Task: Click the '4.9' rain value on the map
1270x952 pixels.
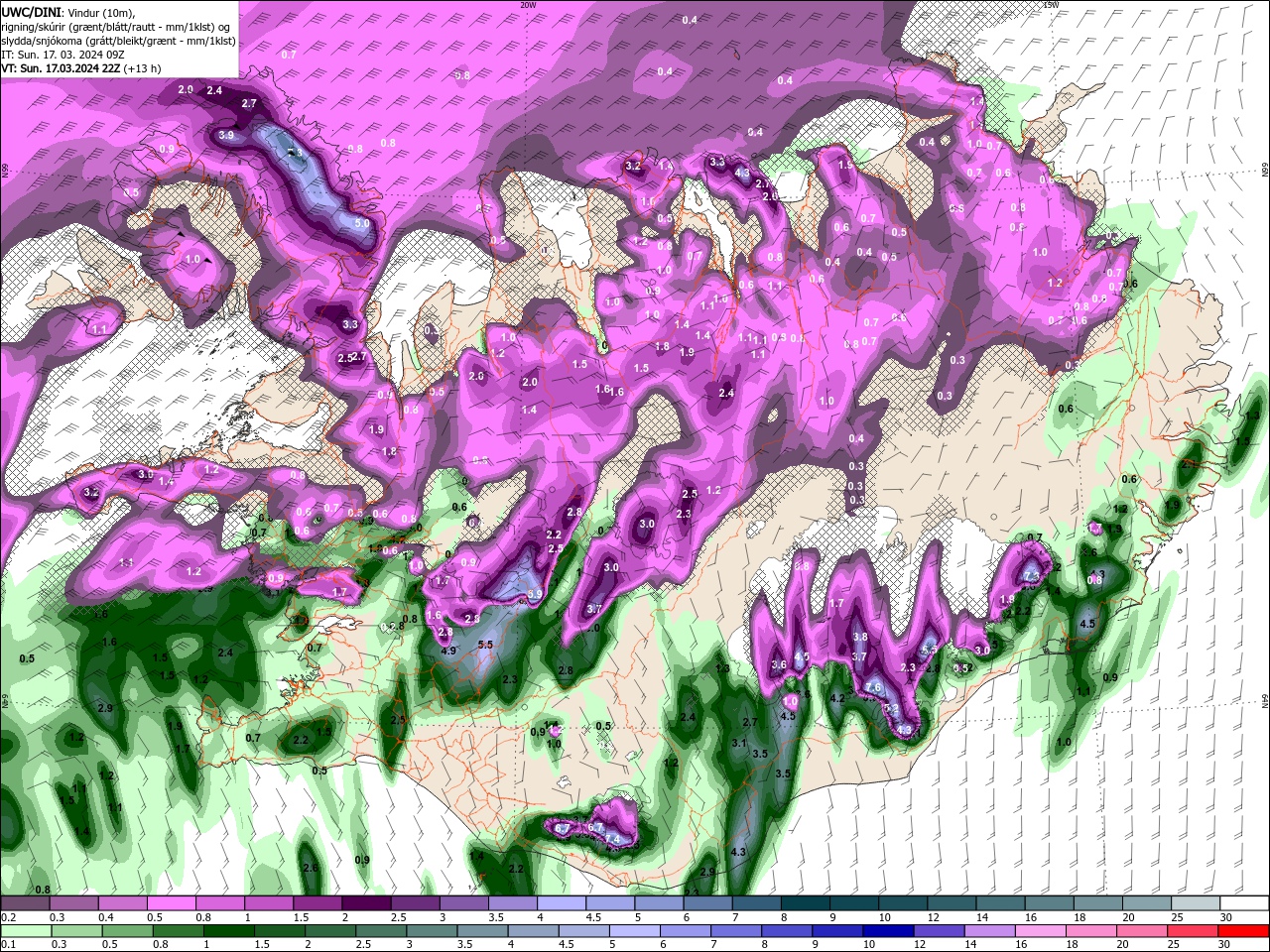Action: coord(447,651)
